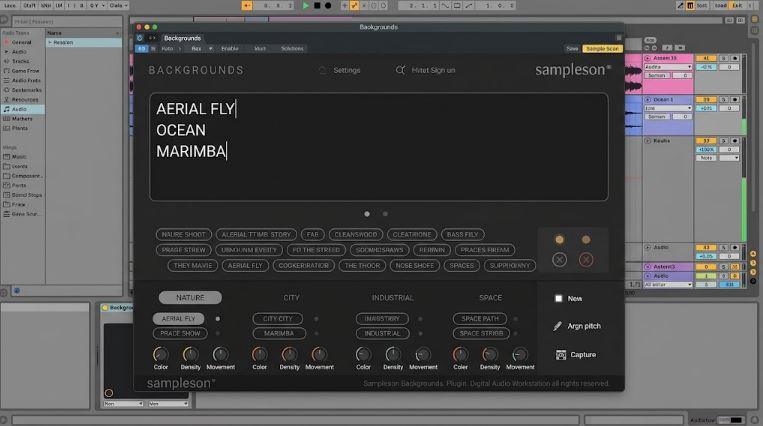This screenshot has width=763, height=426.
Task: Click the right orange circle icon in side panel
Action: click(586, 240)
